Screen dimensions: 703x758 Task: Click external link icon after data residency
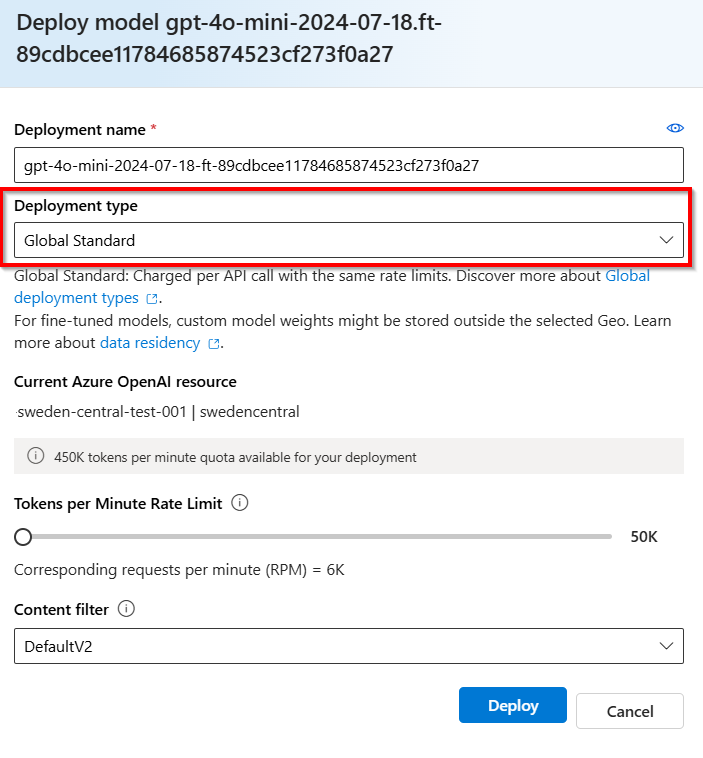point(214,344)
